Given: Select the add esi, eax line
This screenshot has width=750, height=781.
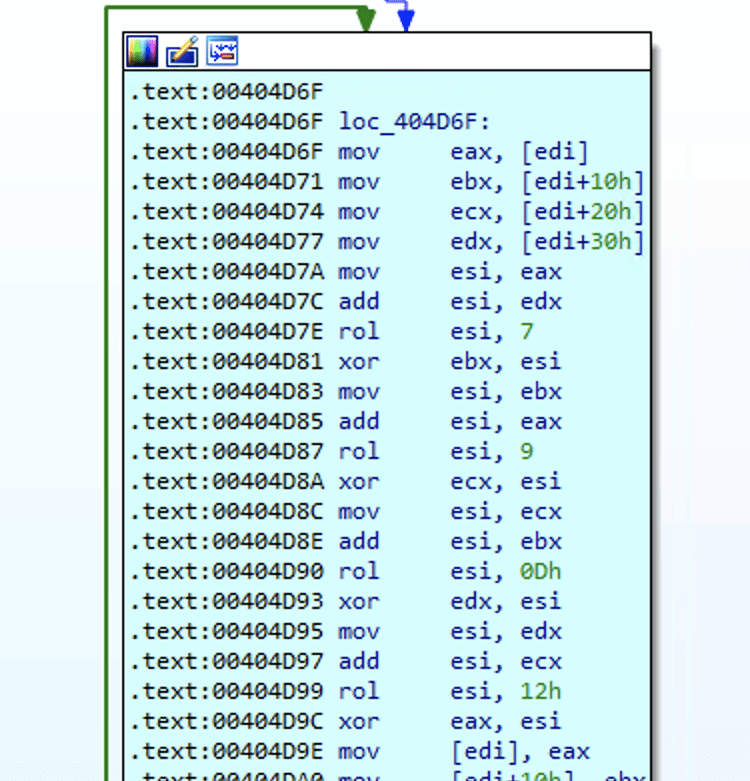Looking at the screenshot, I should [x=450, y=422].
